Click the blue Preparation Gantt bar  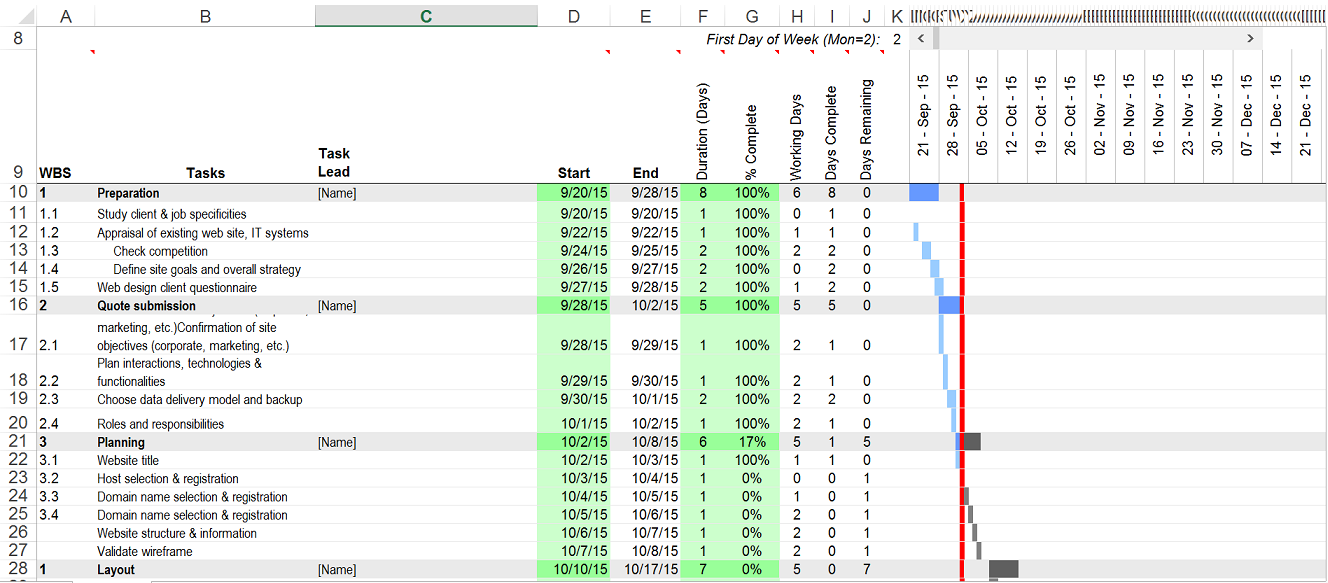[x=924, y=193]
